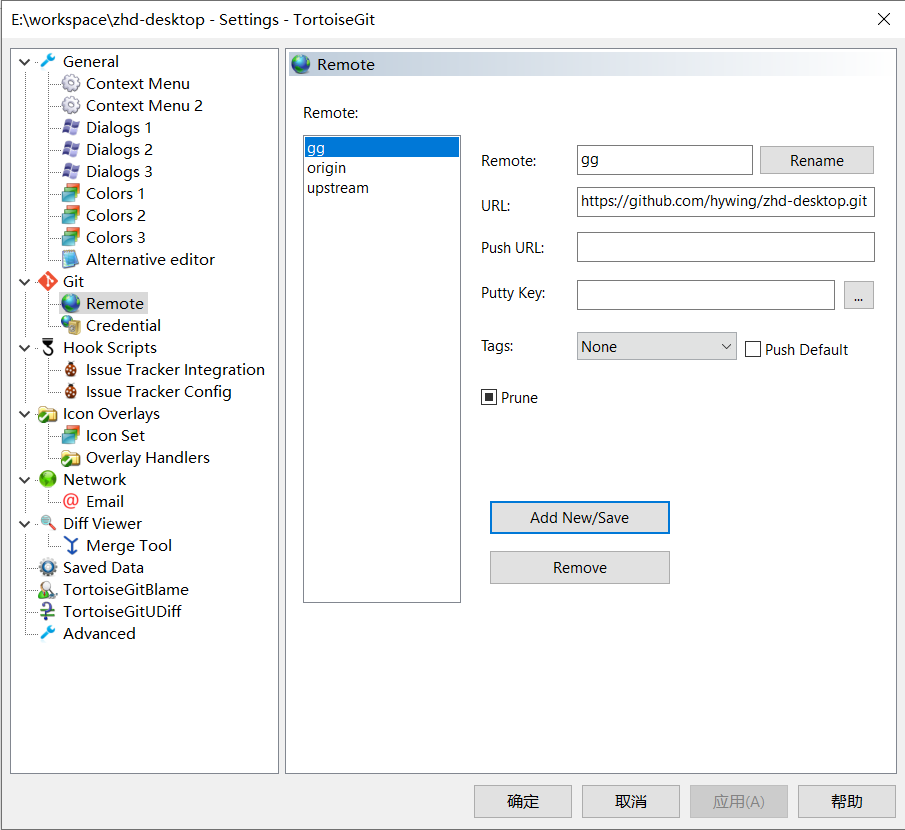Click the Issue Tracker Integration bug icon
This screenshot has height=830, width=905.
71,369
